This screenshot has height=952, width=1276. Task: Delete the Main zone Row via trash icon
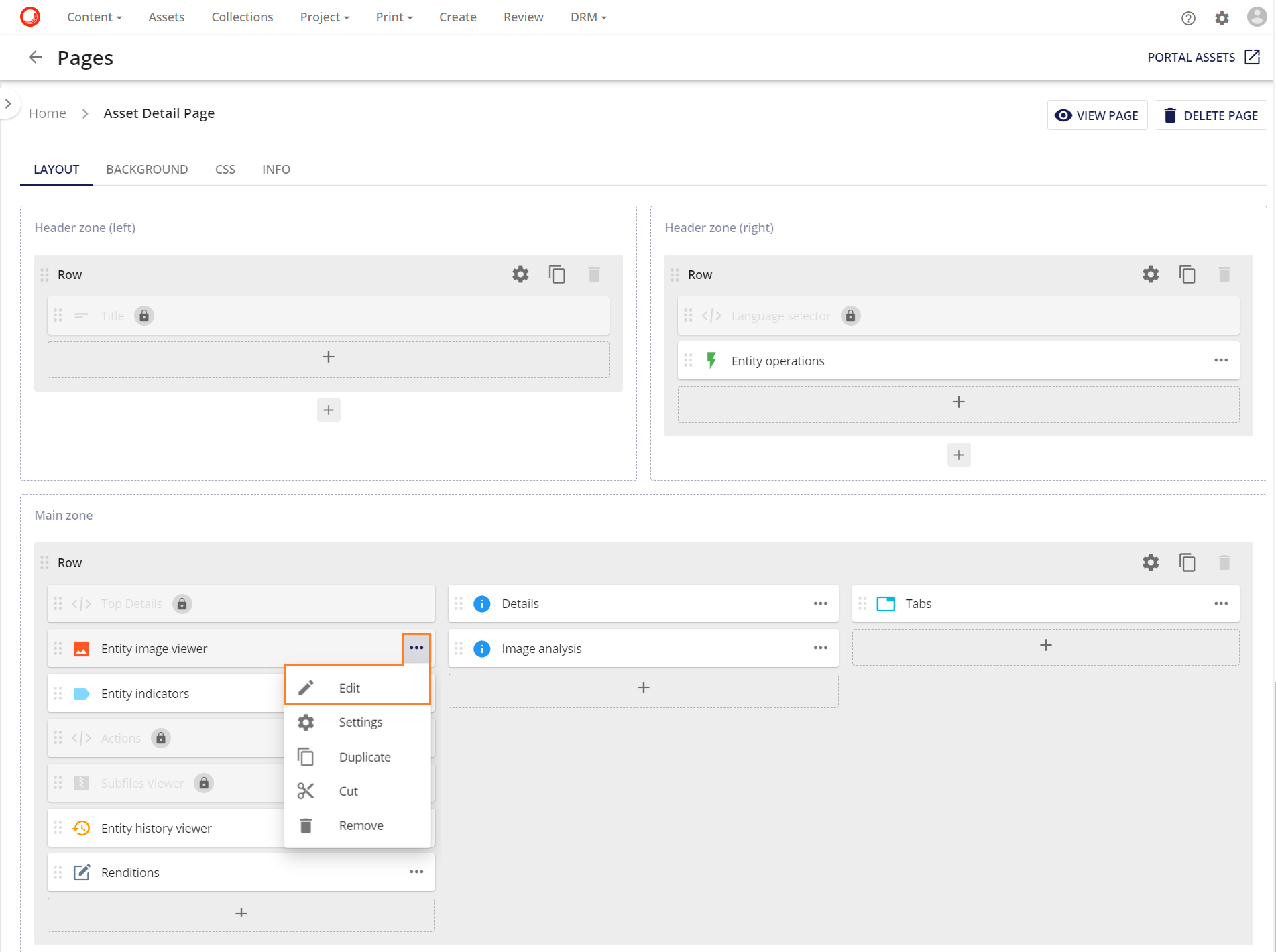(1224, 562)
